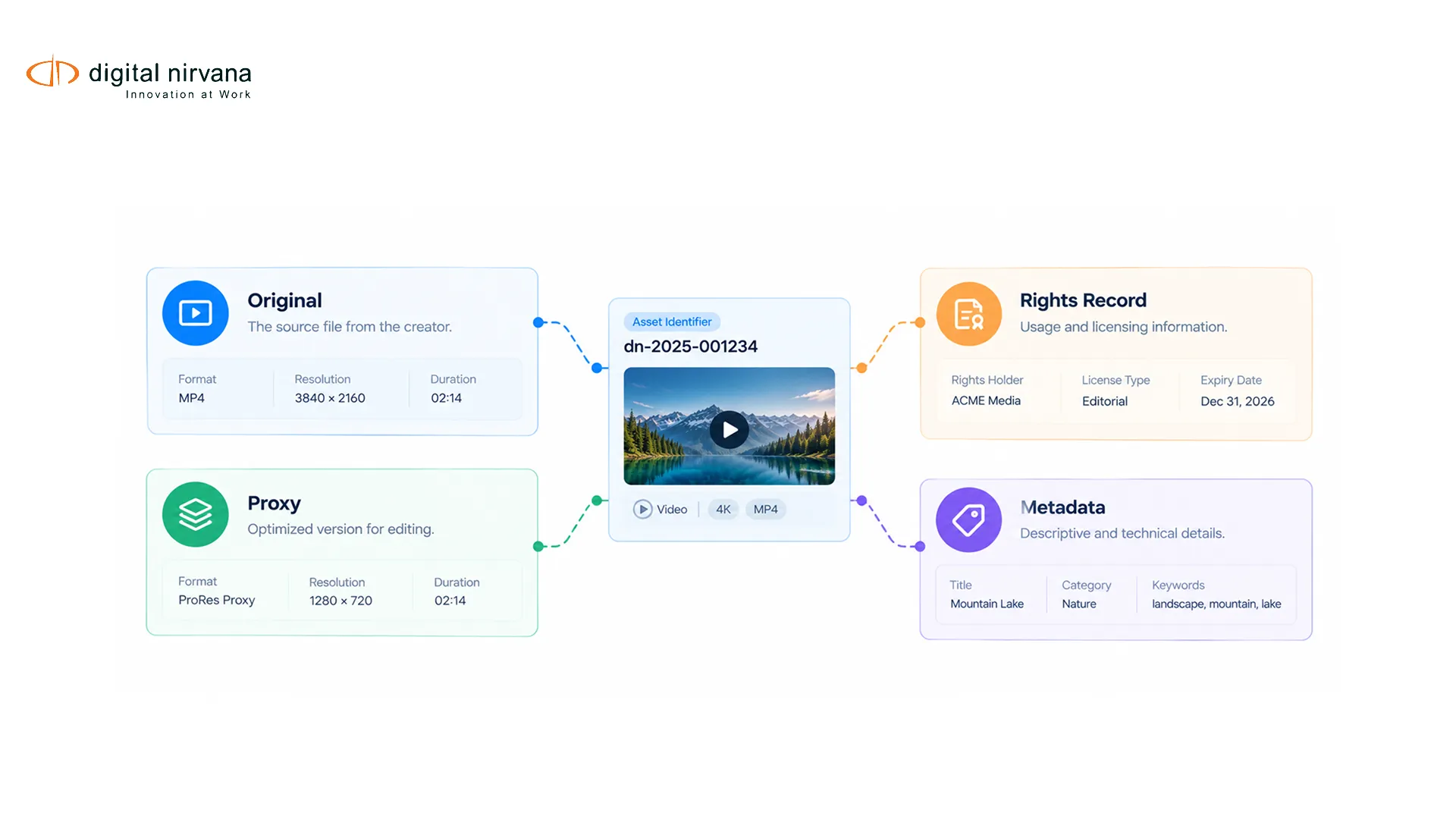Click the Category label in Metadata
This screenshot has width=1456, height=819.
coord(1086,585)
